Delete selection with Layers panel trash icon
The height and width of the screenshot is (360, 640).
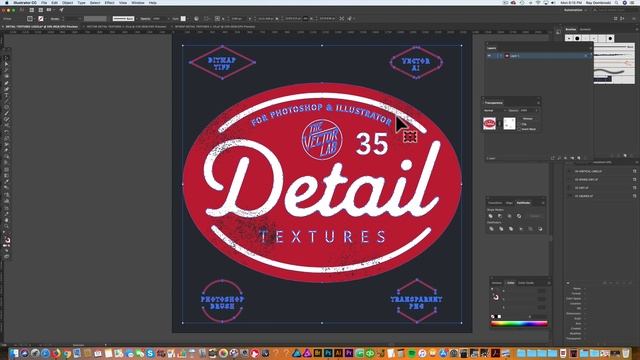pyautogui.click(x=585, y=158)
